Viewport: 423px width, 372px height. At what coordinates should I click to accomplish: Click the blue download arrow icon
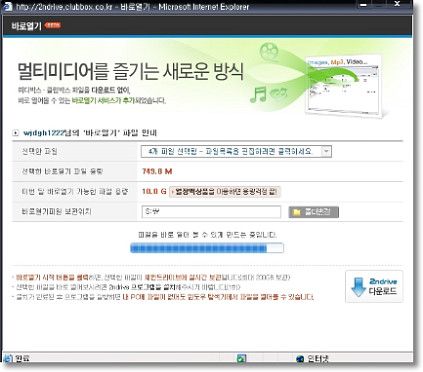[x=359, y=287]
